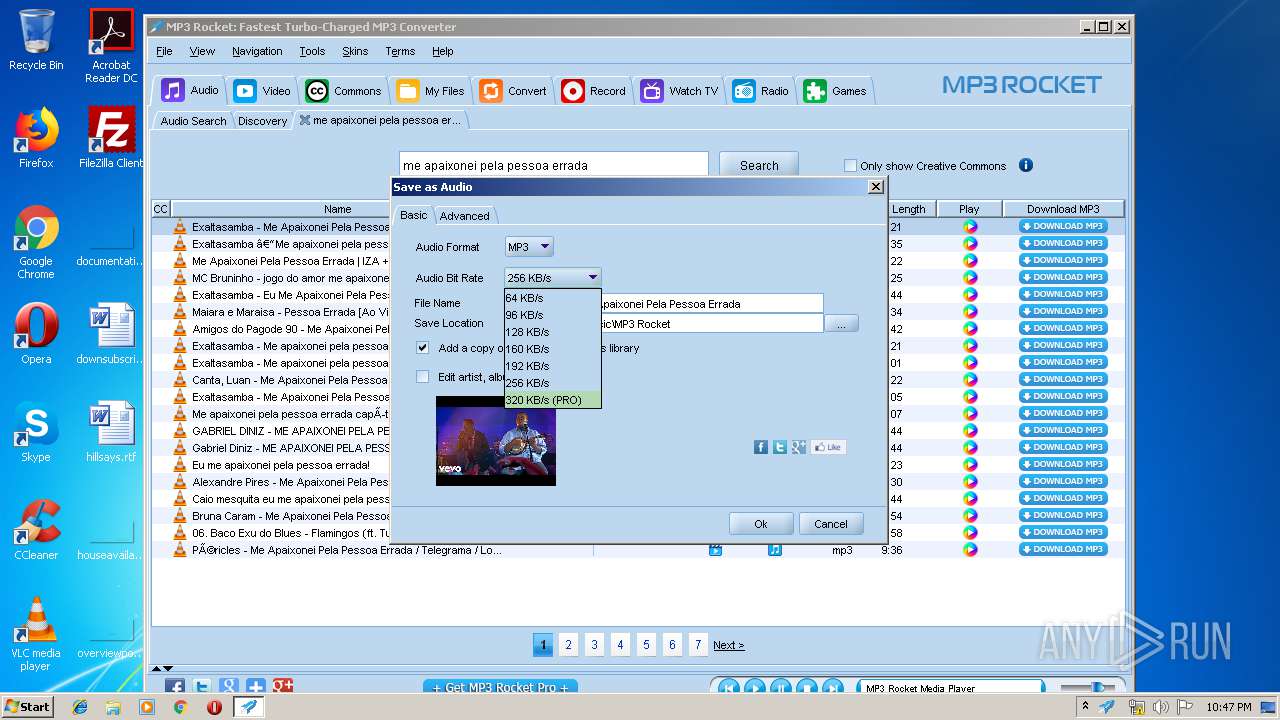Click the search text field
Viewport: 1280px width, 720px height.
pos(553,165)
